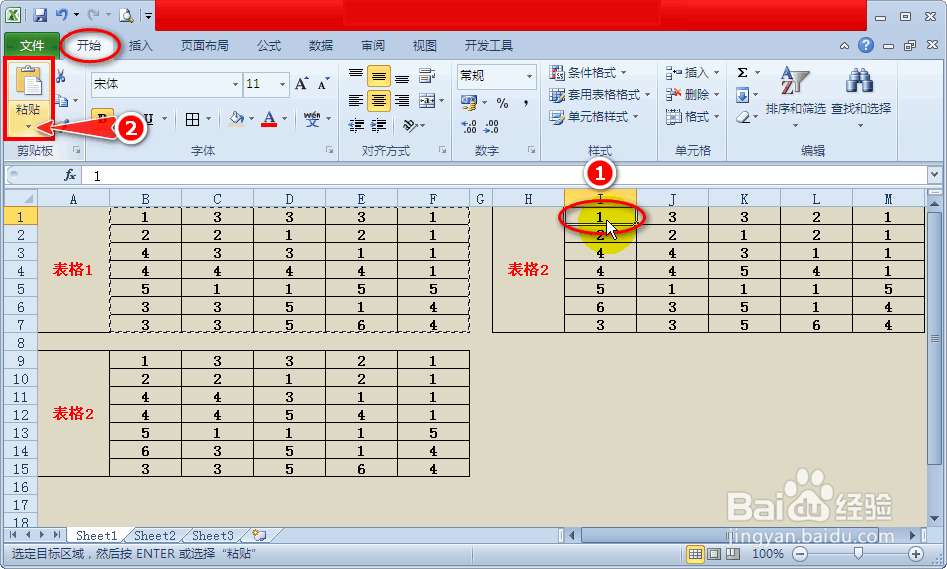Viewport: 947px width, 569px height.
Task: Open 条件格式 conditional formatting dropdown
Action: coord(587,73)
